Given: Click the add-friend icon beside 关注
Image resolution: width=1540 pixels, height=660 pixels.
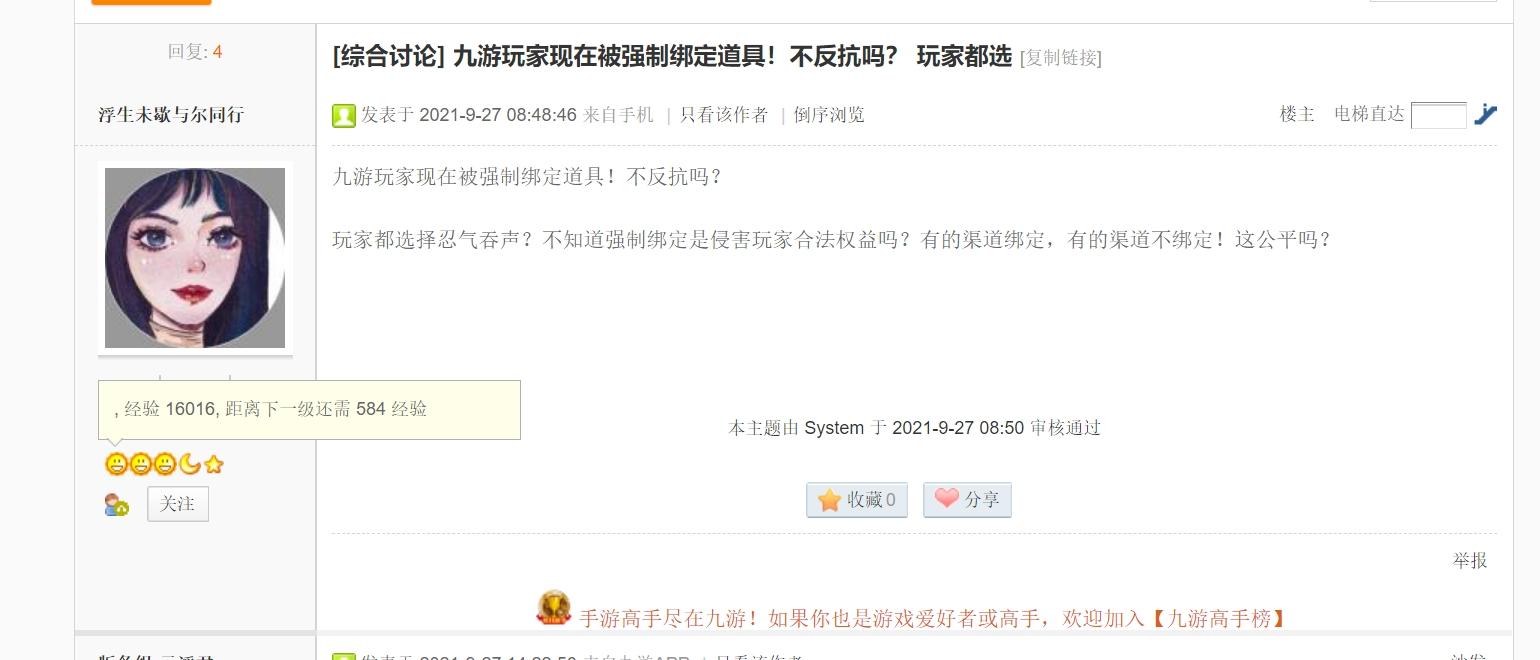Looking at the screenshot, I should (117, 505).
